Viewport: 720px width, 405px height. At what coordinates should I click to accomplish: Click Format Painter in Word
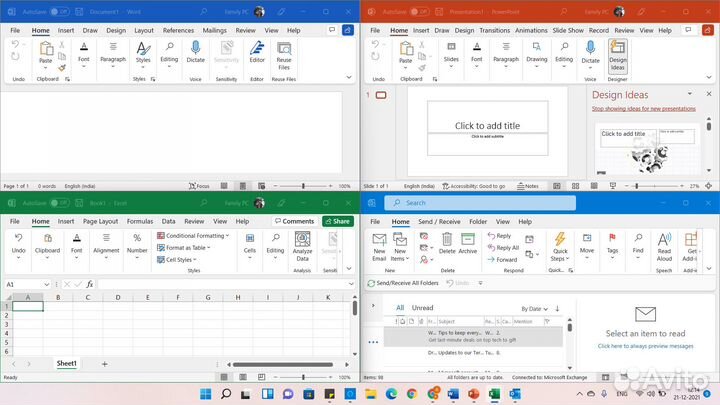[62, 68]
